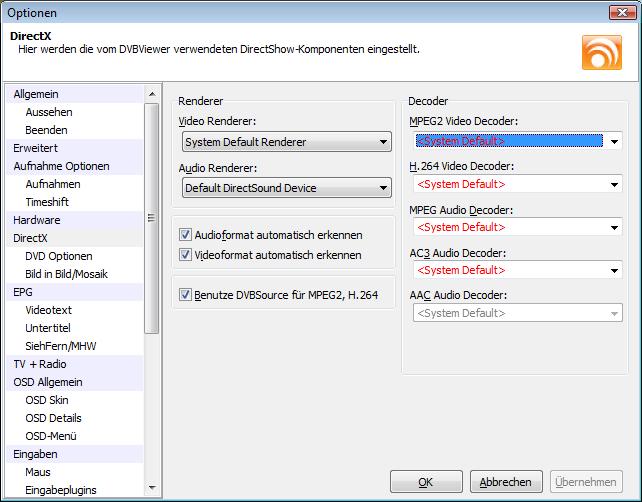Click the Abbrechen button
The height and width of the screenshot is (502, 642).
(506, 482)
